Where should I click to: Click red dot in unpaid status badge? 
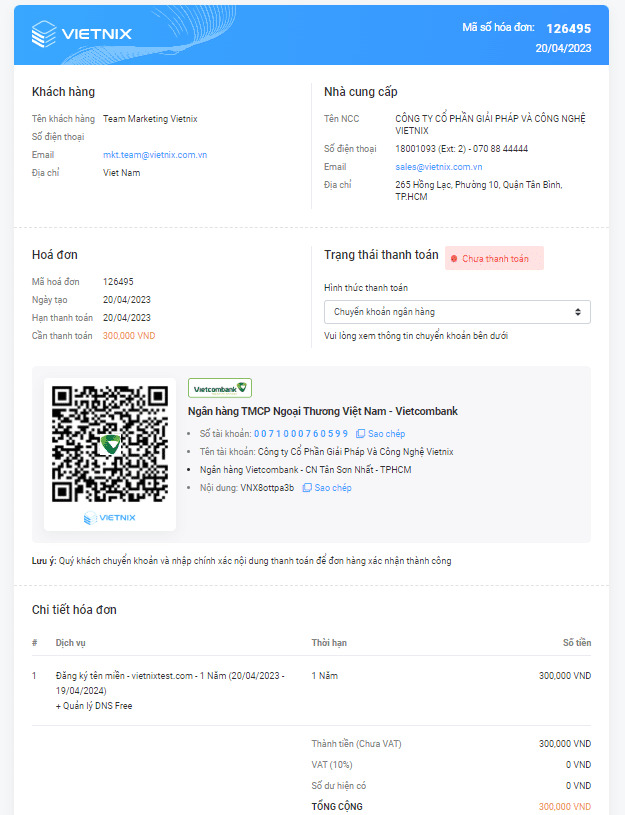point(454,259)
